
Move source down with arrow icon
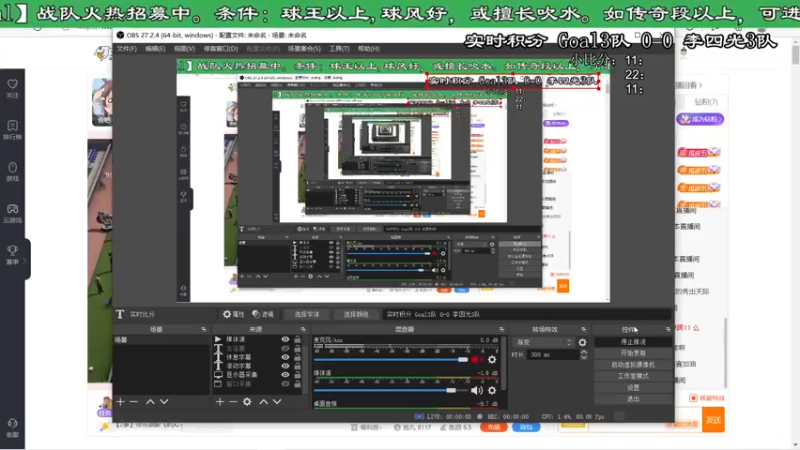pyautogui.click(x=277, y=402)
